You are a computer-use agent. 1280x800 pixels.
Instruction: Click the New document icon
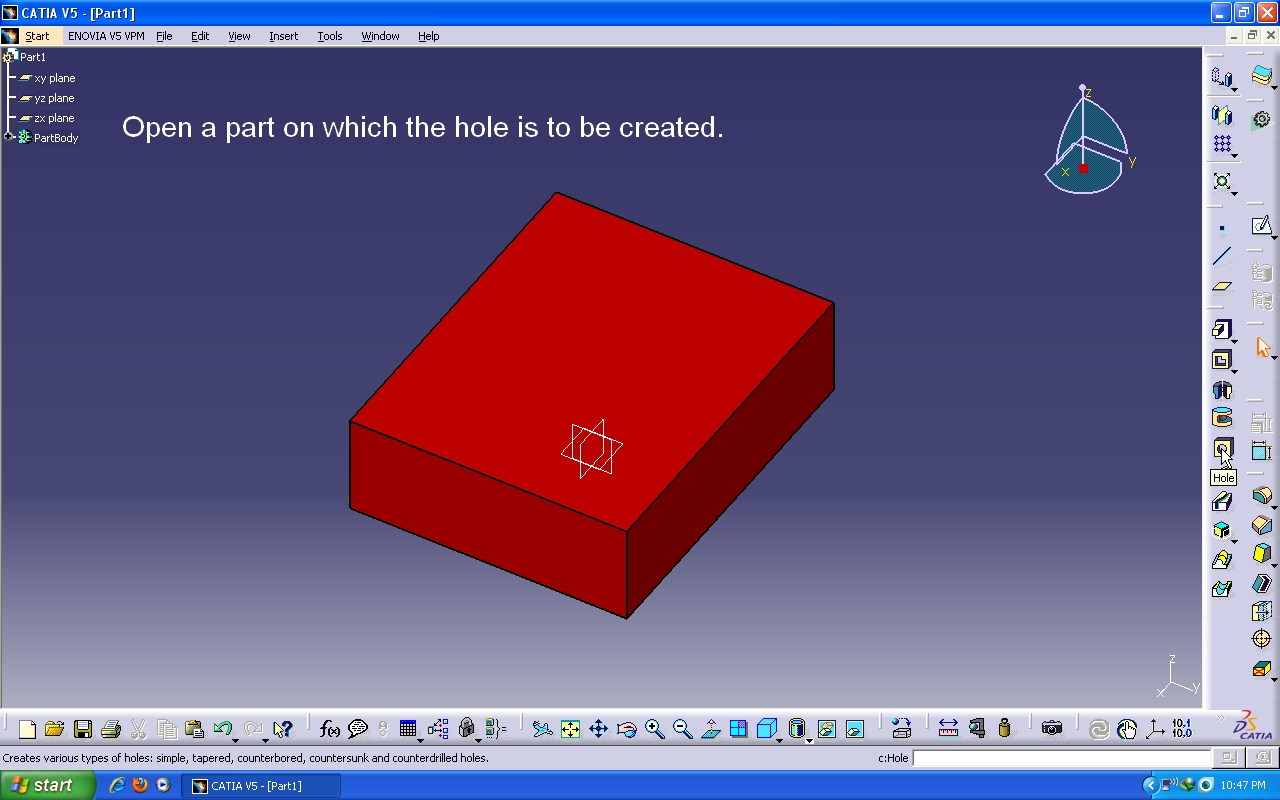27,729
